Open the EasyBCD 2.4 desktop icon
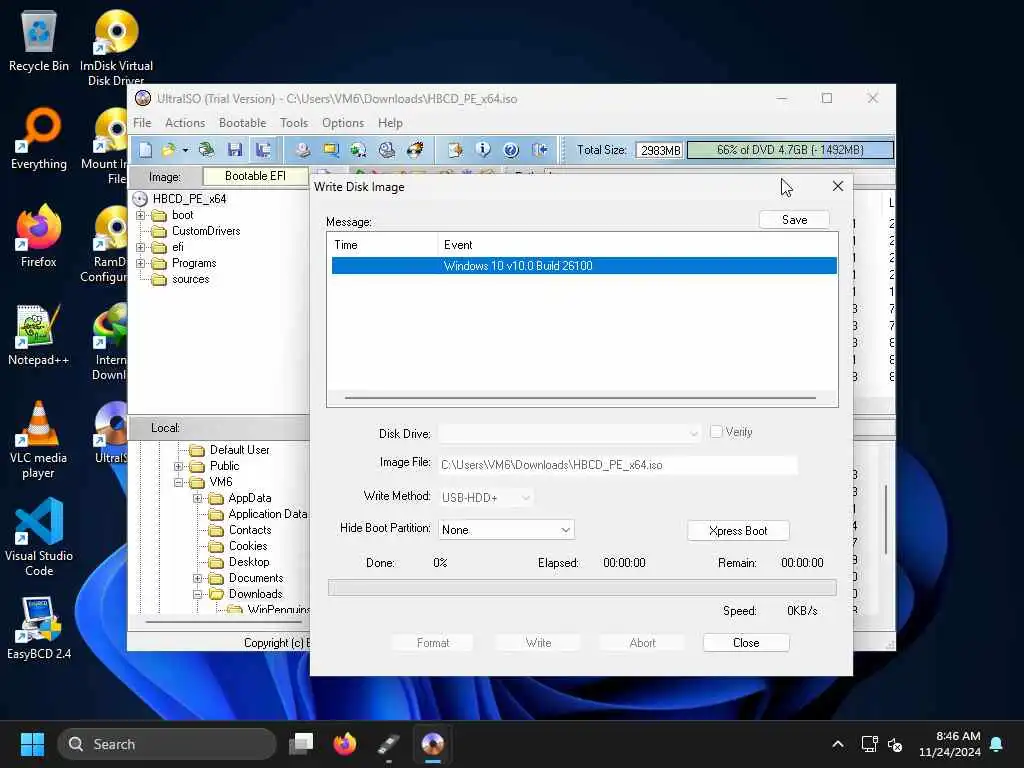This screenshot has height=768, width=1024. pos(39,628)
